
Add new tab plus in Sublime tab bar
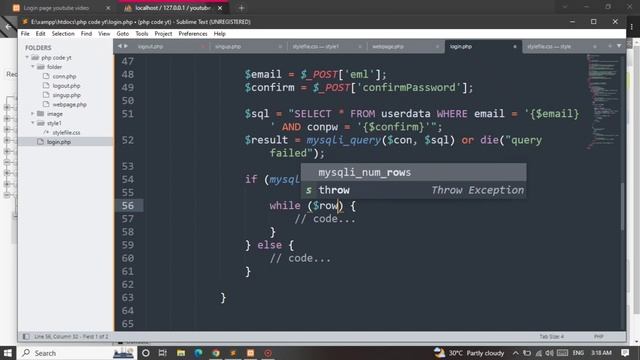click(610, 46)
